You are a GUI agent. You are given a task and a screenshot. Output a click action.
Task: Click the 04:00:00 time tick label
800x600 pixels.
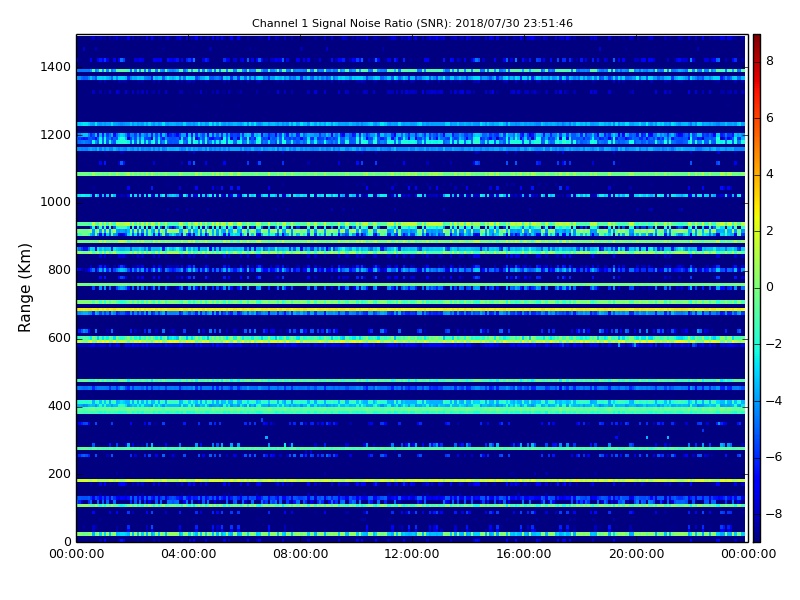pos(188,554)
